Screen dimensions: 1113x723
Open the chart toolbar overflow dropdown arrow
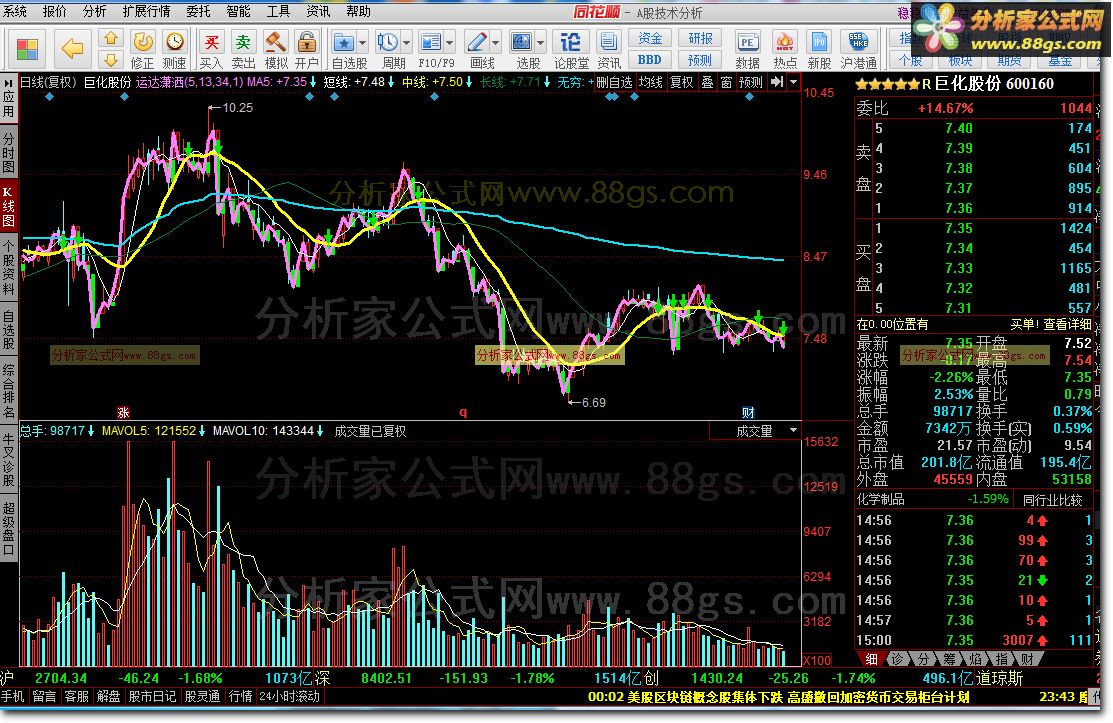[794, 82]
